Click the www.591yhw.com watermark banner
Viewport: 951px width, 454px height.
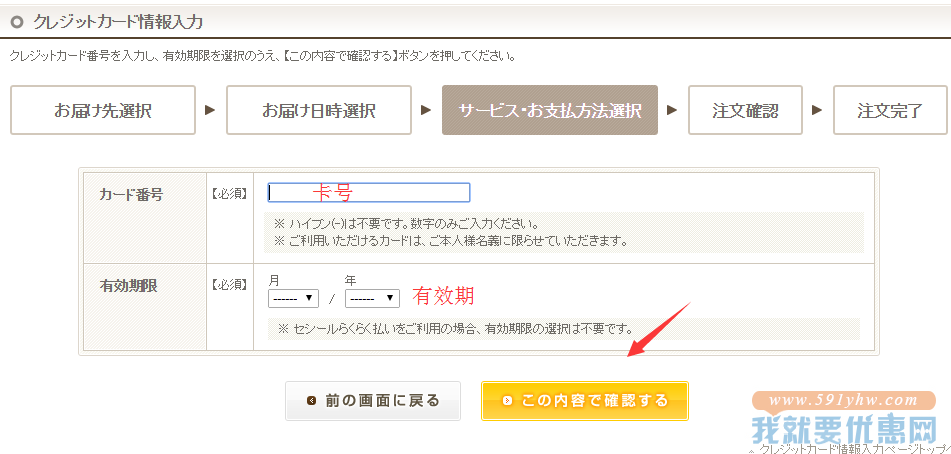[x=844, y=400]
